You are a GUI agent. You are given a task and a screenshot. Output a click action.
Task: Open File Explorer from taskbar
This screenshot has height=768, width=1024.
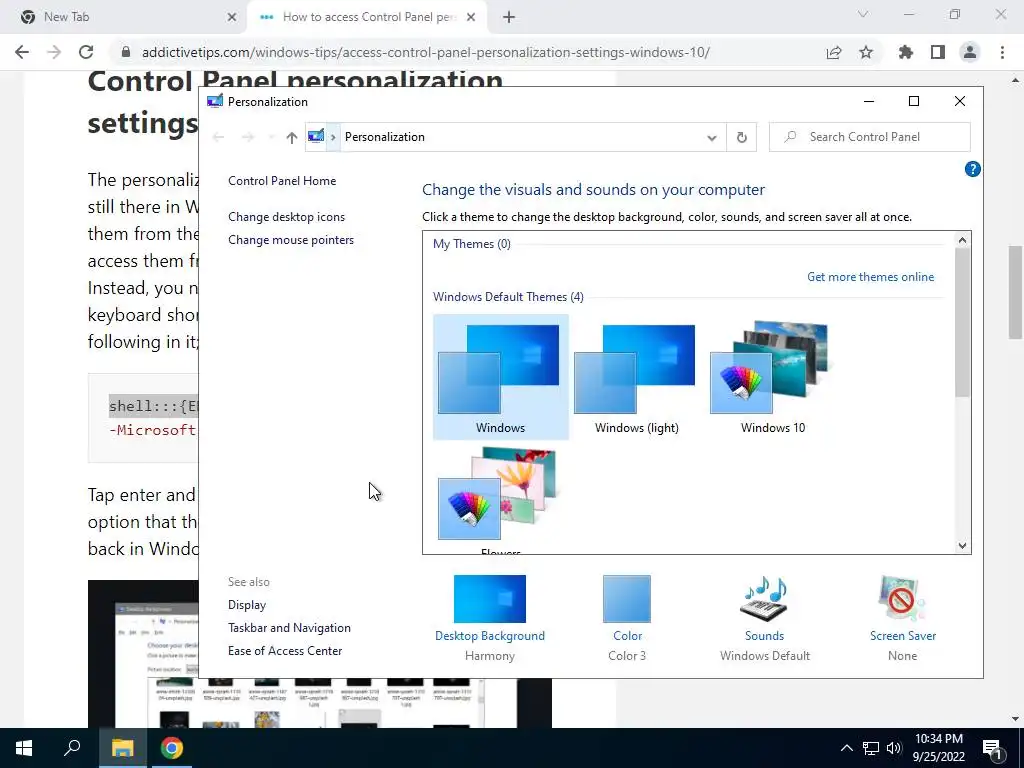point(122,748)
